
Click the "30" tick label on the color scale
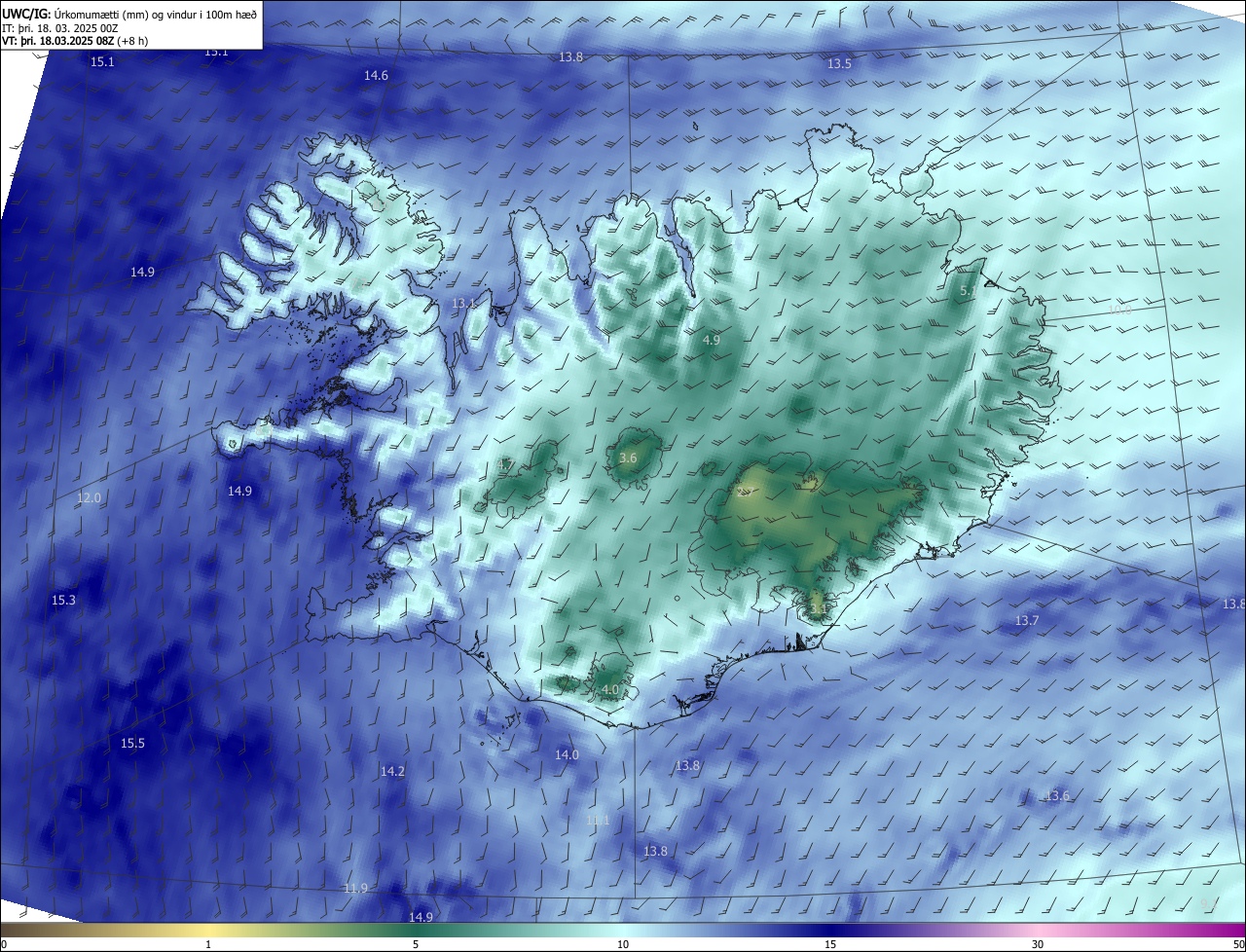click(1038, 944)
